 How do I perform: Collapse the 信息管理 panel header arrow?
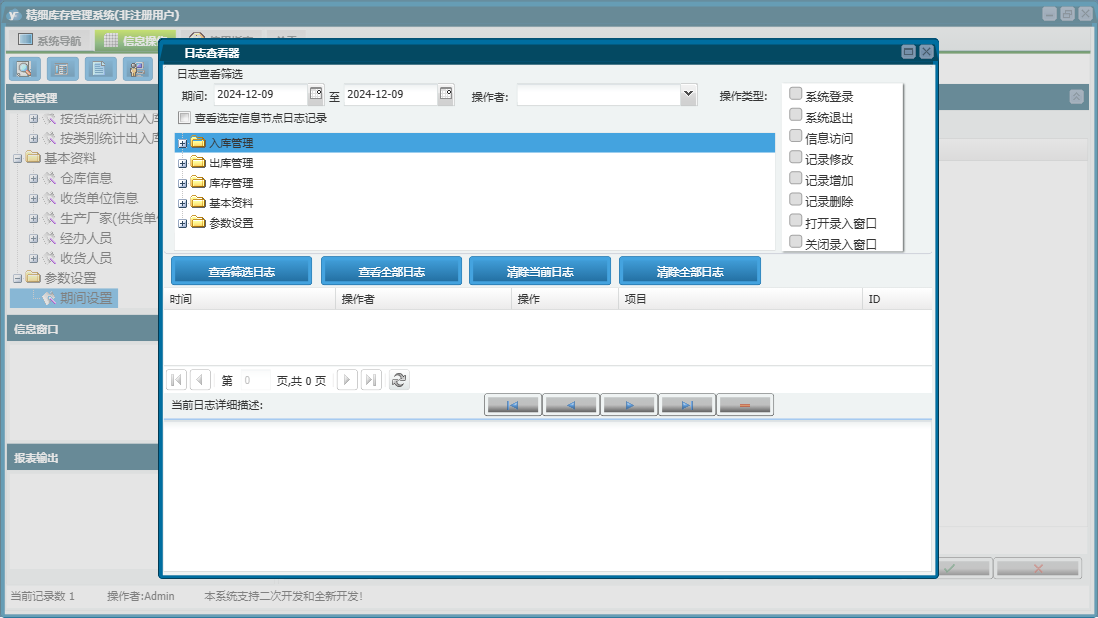coord(1076,97)
